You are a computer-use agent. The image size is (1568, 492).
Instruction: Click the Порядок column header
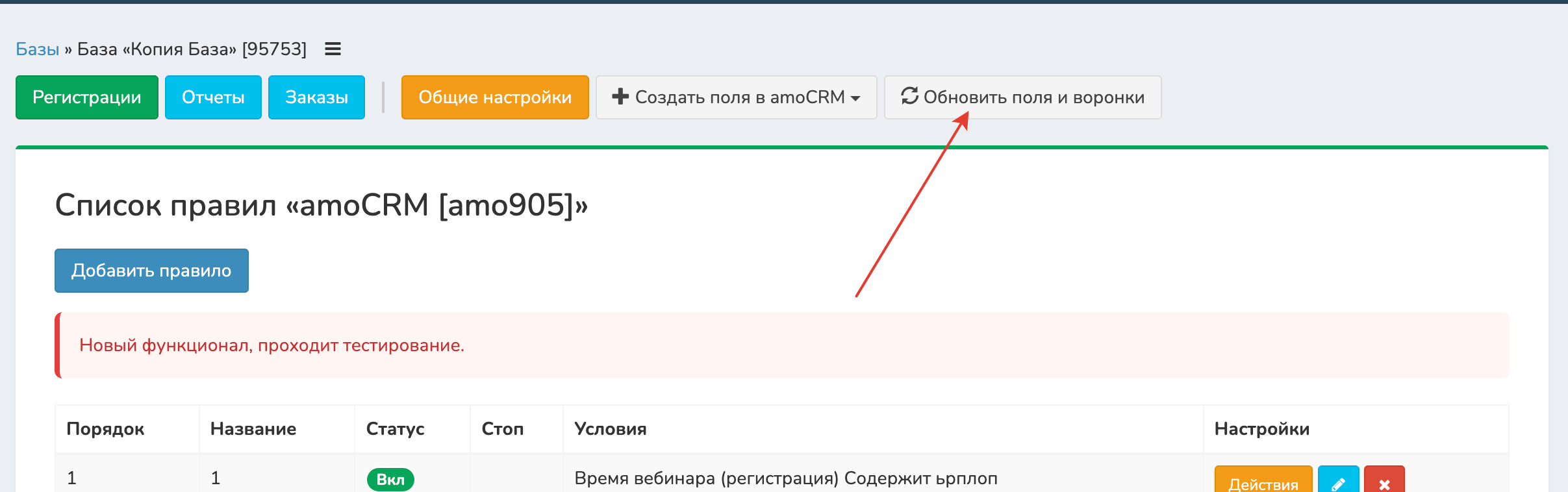coord(105,429)
